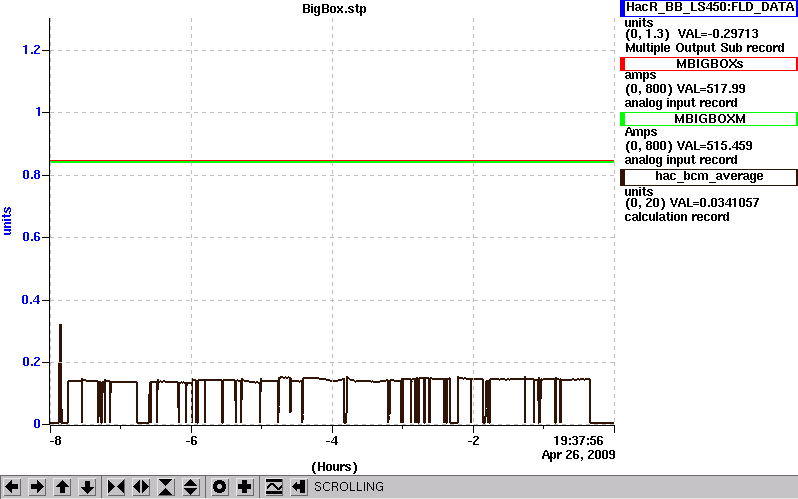Click the 'Amps' unit label under MBIGBOXM
Image resolution: width=798 pixels, height=499 pixels.
pos(641,132)
